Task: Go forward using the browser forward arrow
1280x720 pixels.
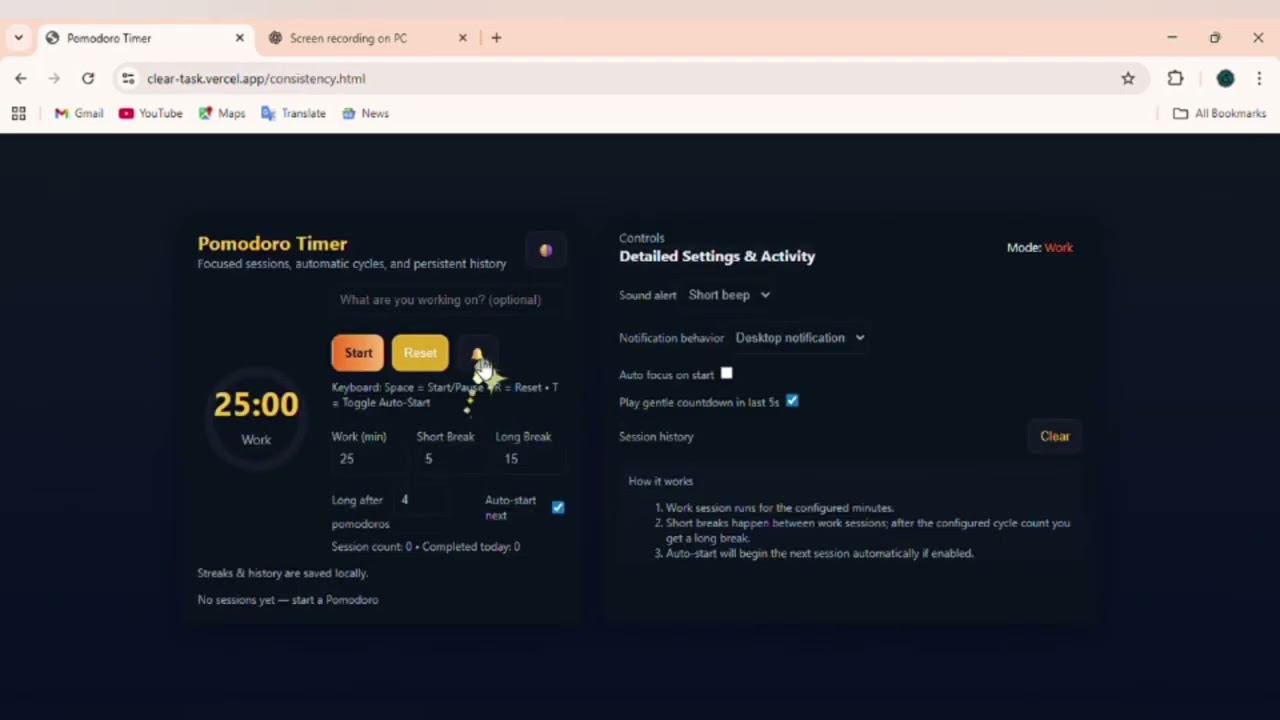Action: tap(54, 78)
